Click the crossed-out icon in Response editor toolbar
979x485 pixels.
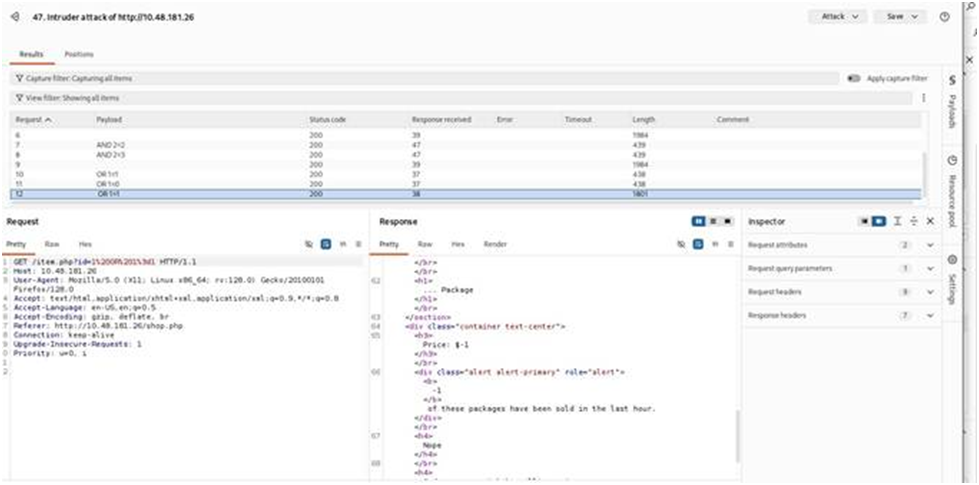point(681,244)
